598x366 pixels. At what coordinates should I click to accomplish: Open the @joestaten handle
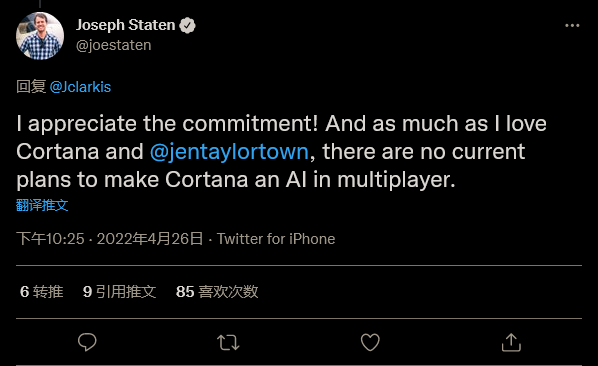114,45
